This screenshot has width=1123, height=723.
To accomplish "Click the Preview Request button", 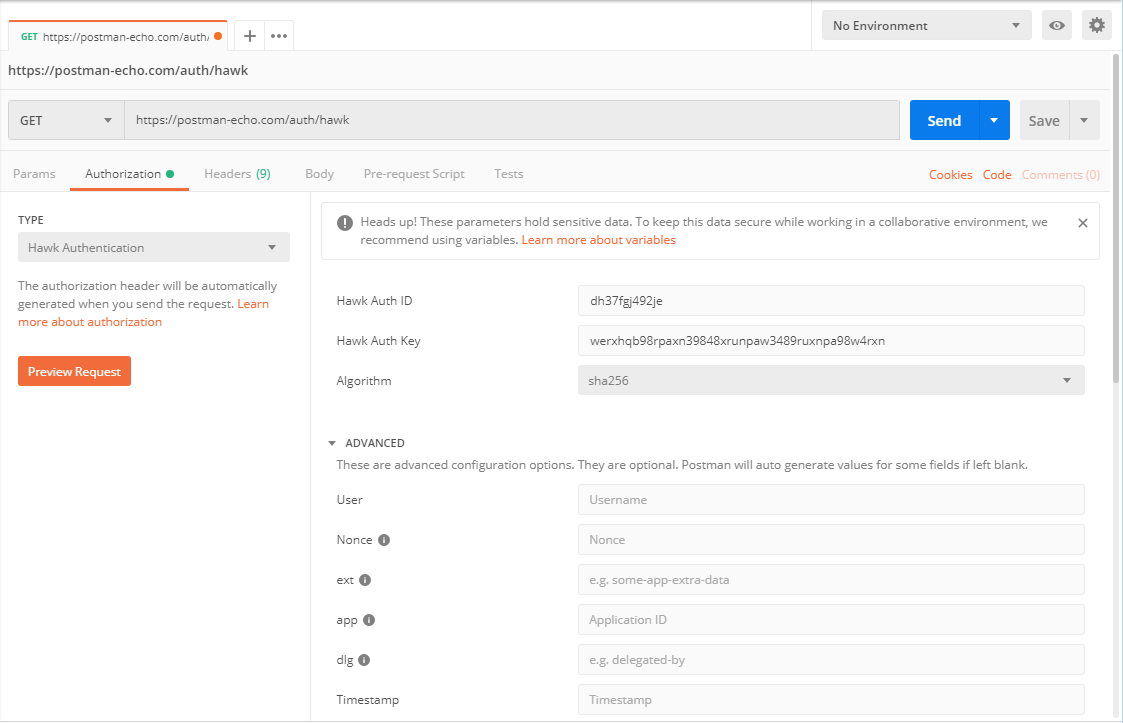I will coord(74,371).
